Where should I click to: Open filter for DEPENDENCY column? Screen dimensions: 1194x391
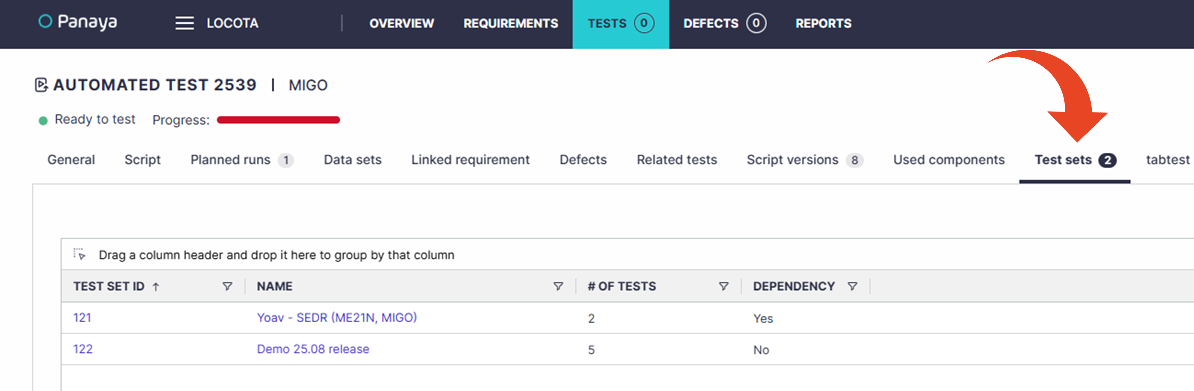pos(852,287)
